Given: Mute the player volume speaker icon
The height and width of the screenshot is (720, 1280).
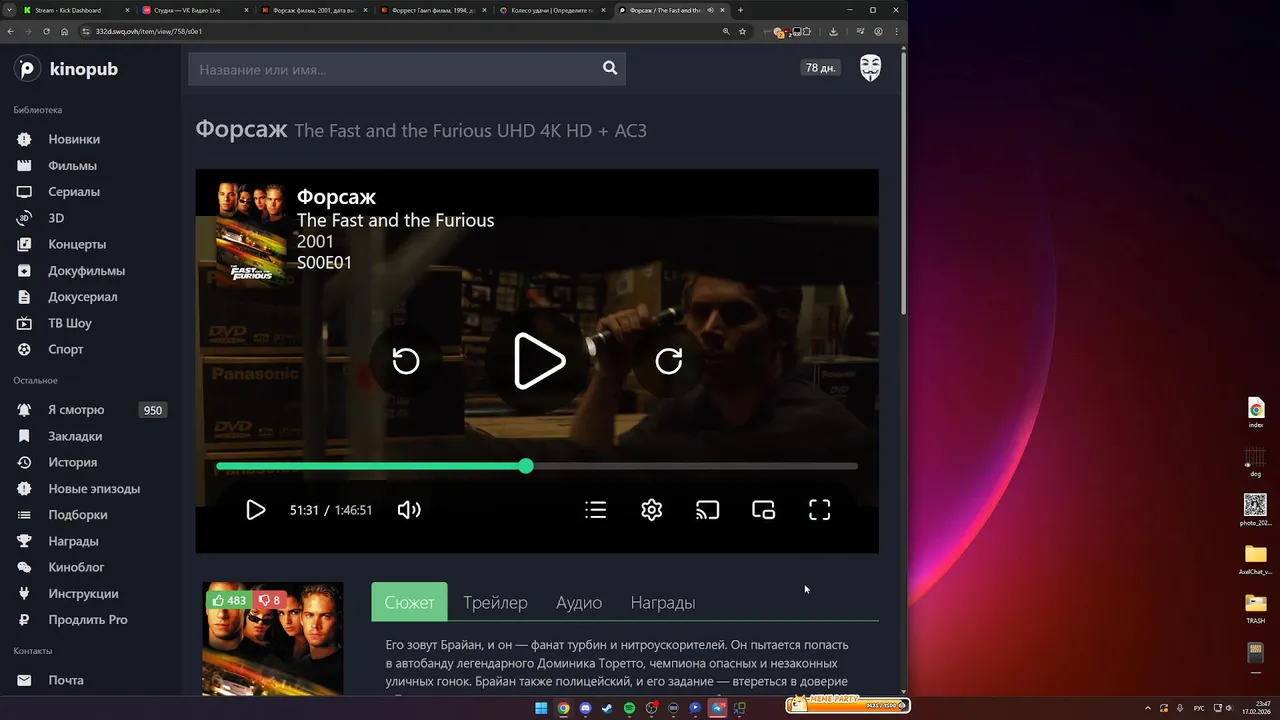Looking at the screenshot, I should pos(408,510).
